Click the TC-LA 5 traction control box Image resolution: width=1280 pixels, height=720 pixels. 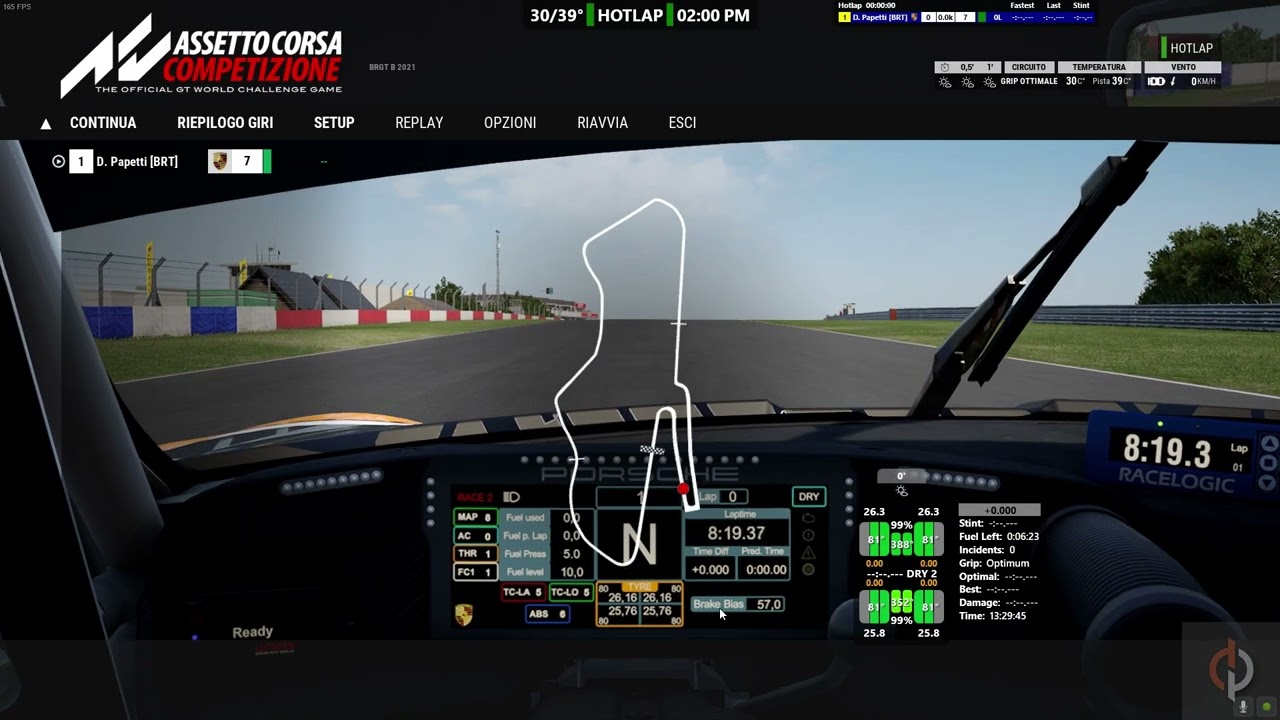pyautogui.click(x=522, y=592)
